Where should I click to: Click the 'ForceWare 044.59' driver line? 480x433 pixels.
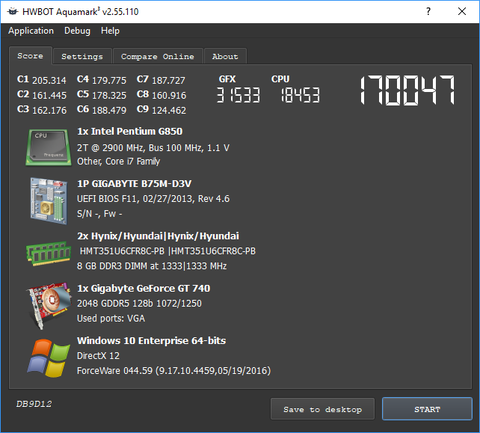tap(174, 371)
